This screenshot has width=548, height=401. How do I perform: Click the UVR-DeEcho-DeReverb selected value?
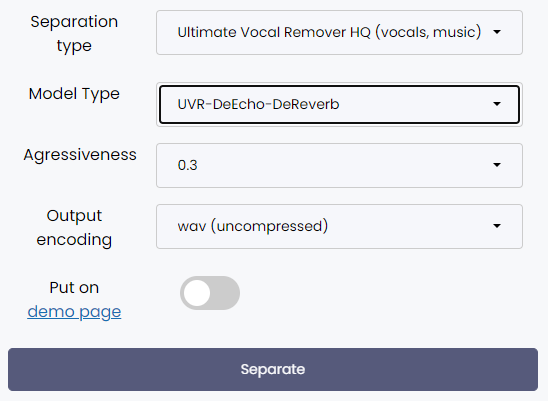point(258,105)
